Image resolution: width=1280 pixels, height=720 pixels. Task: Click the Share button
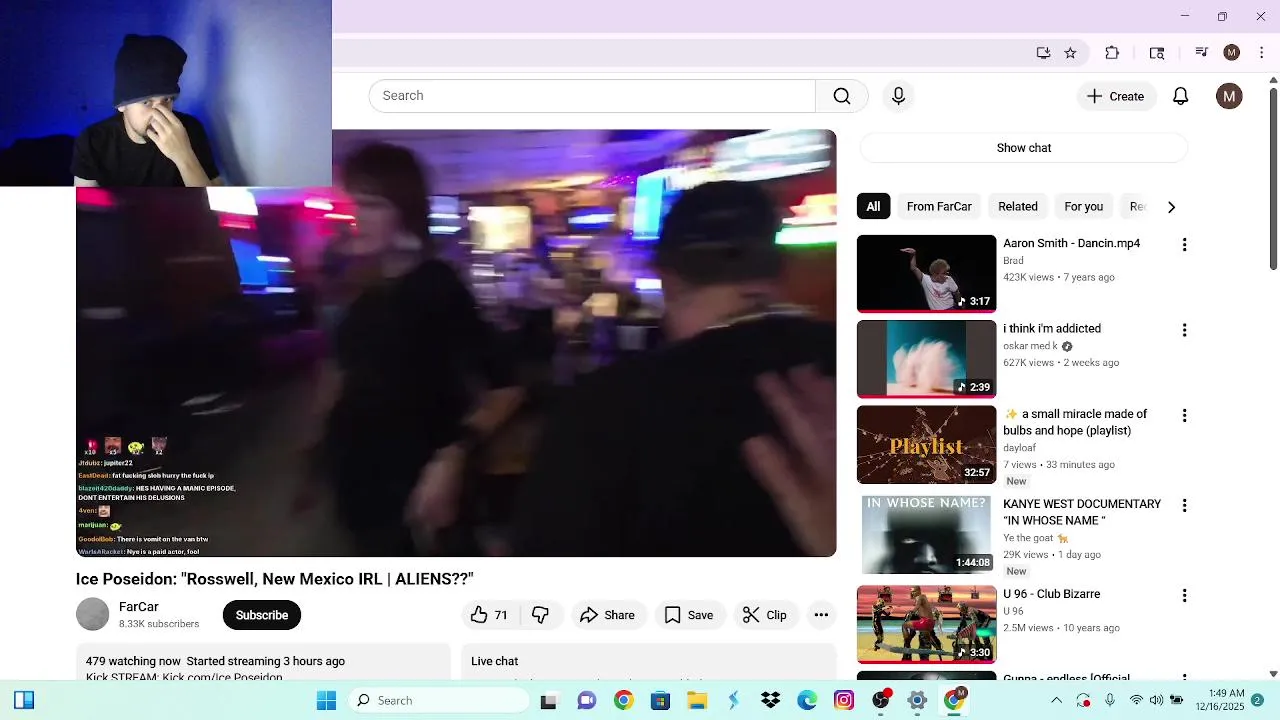(608, 615)
